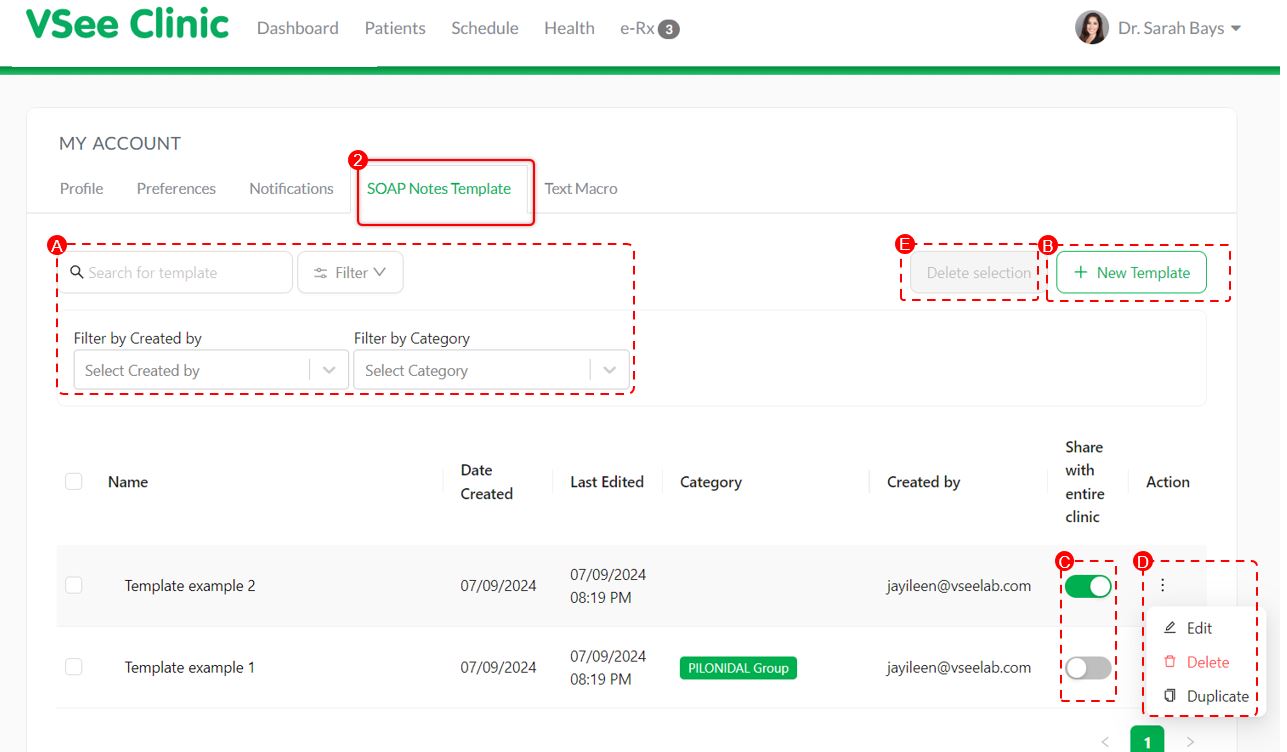Click the Last Edited column header
Screen dimensions: 1287x752
coord(607,481)
